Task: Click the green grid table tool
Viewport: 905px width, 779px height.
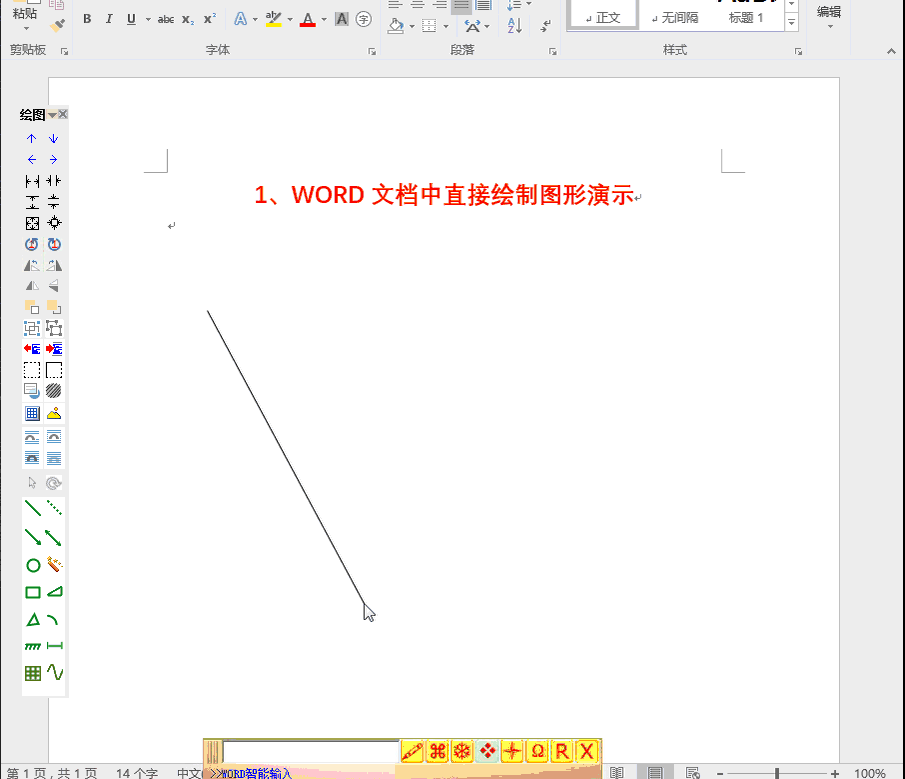Action: (33, 673)
